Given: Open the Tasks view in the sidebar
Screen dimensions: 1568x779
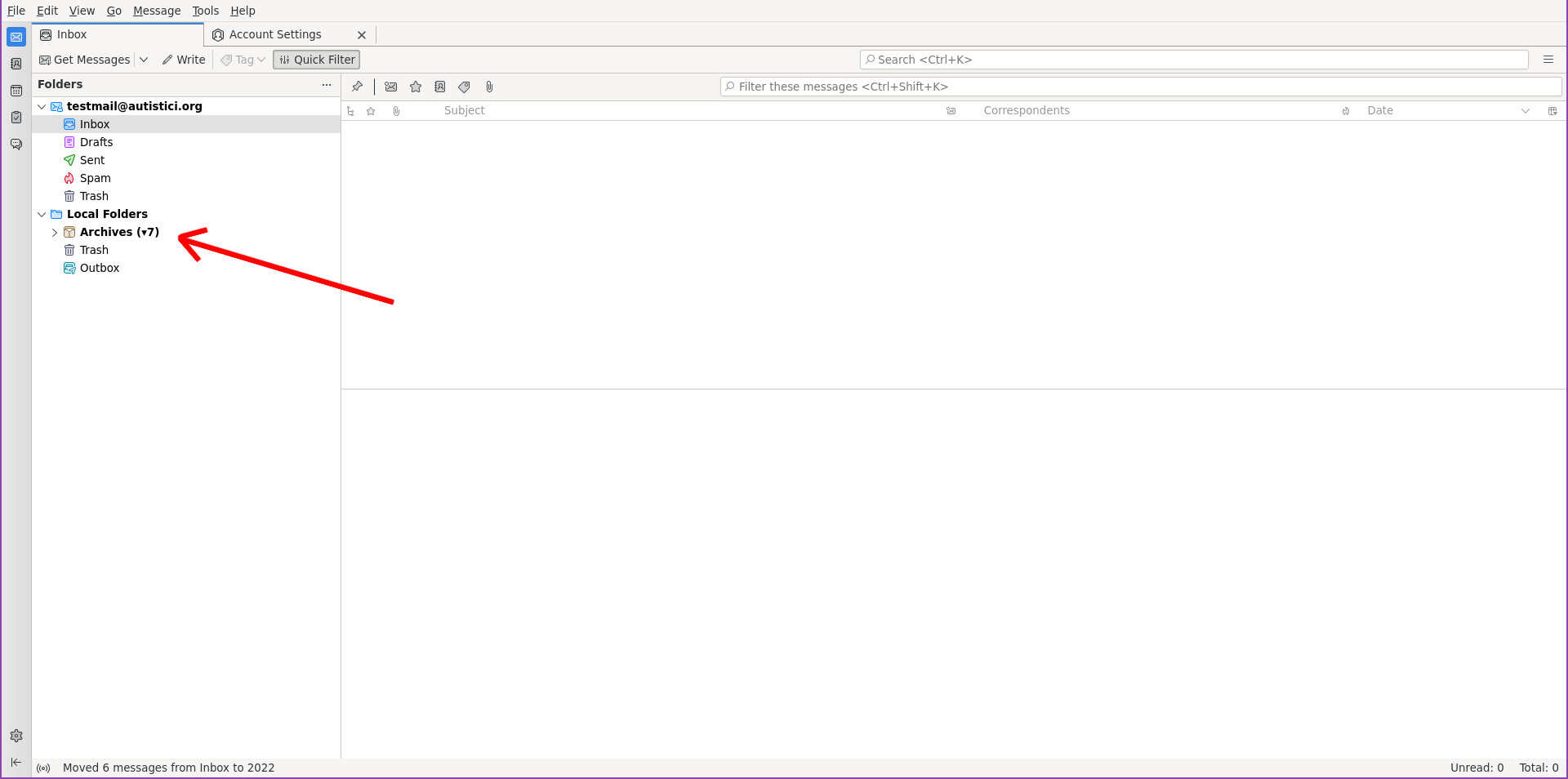Looking at the screenshot, I should click(x=16, y=117).
